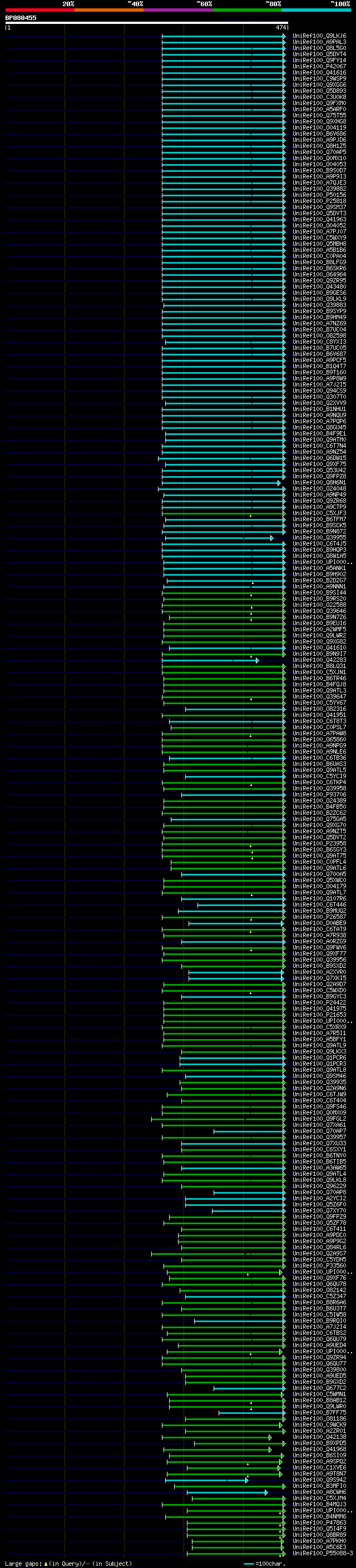
Task: Click the cyan alignment bar for Q5DVT4
Action: [222, 54]
